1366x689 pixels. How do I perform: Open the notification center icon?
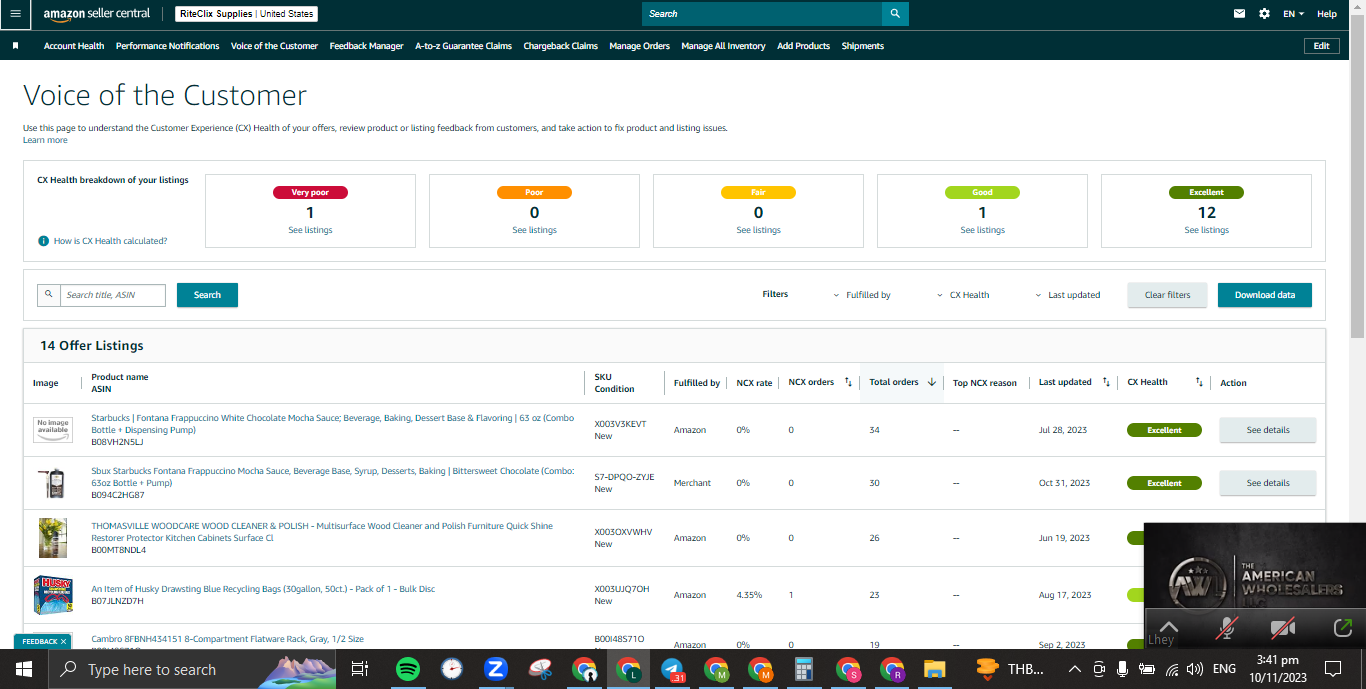click(x=1333, y=669)
